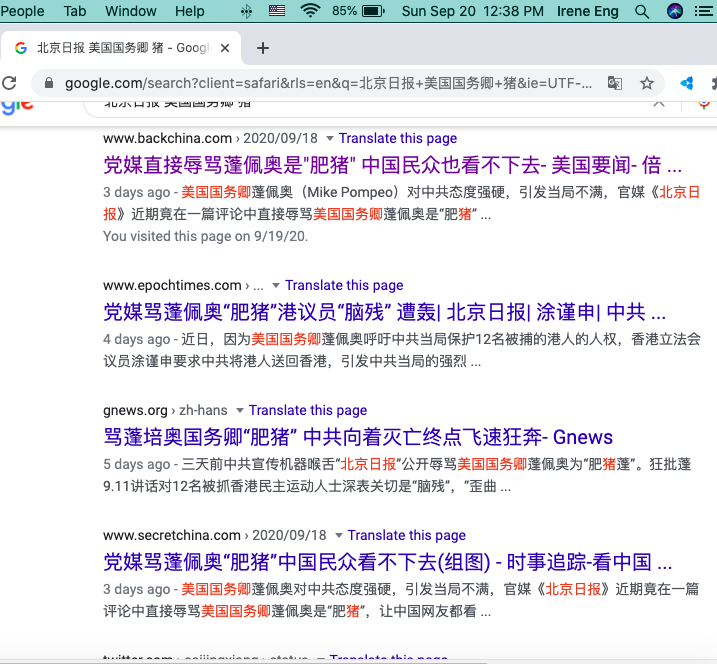Click the Wi-Fi status icon
The width and height of the screenshot is (717, 664).
[x=310, y=11]
